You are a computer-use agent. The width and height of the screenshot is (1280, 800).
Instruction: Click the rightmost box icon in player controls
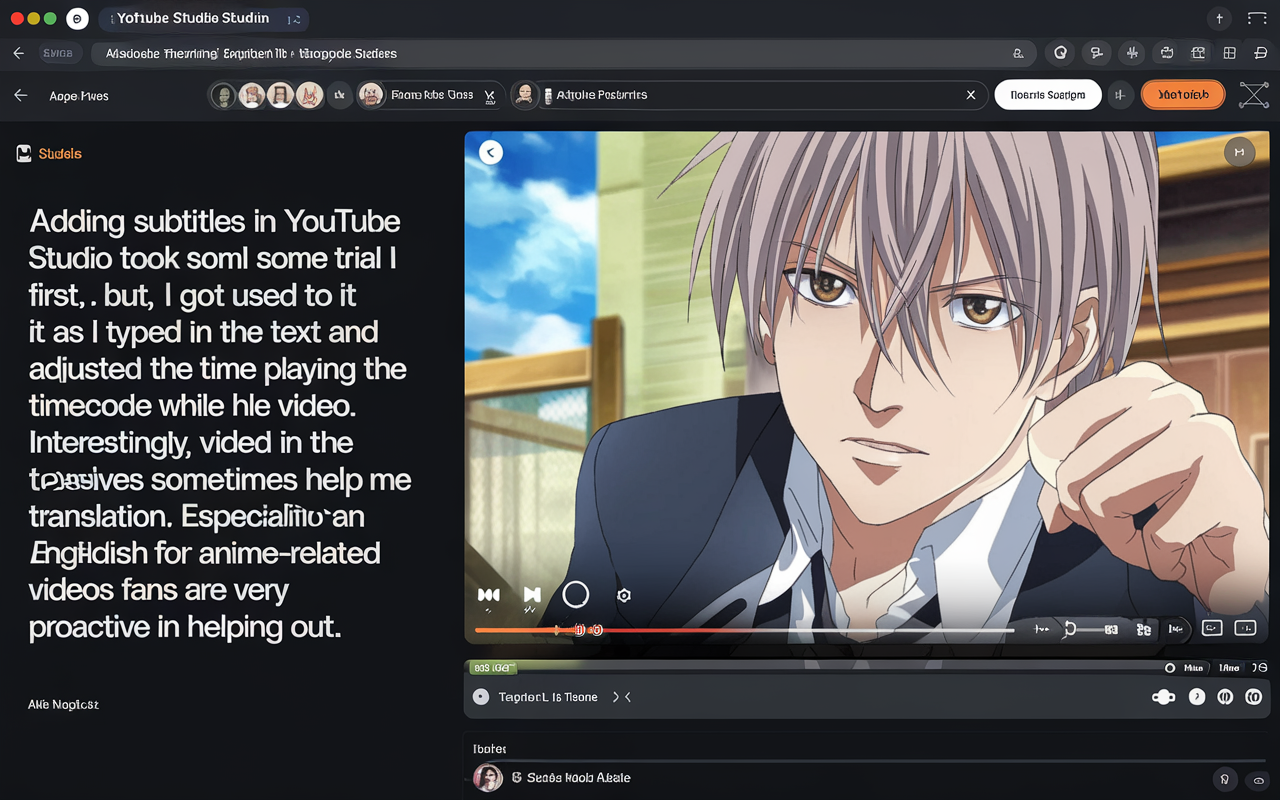1245,628
